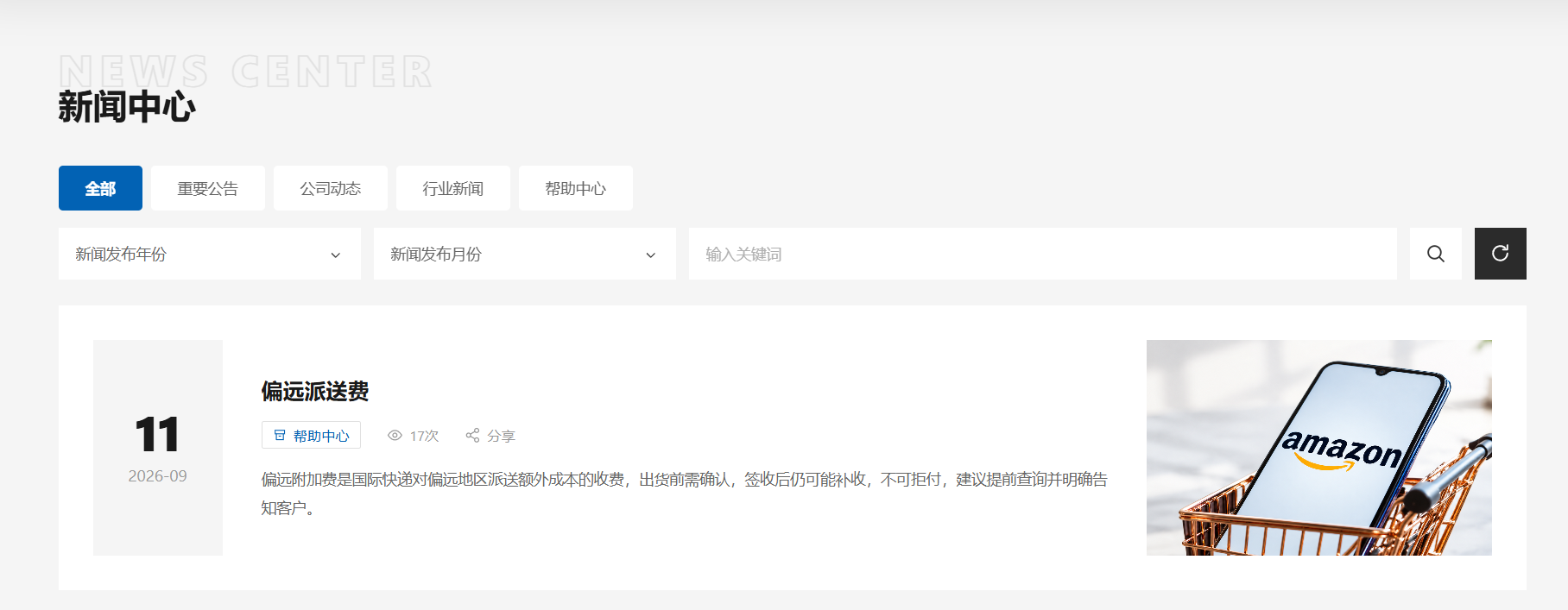Click the share icon beside 分享
Viewport: 1568px width, 610px height.
472,436
